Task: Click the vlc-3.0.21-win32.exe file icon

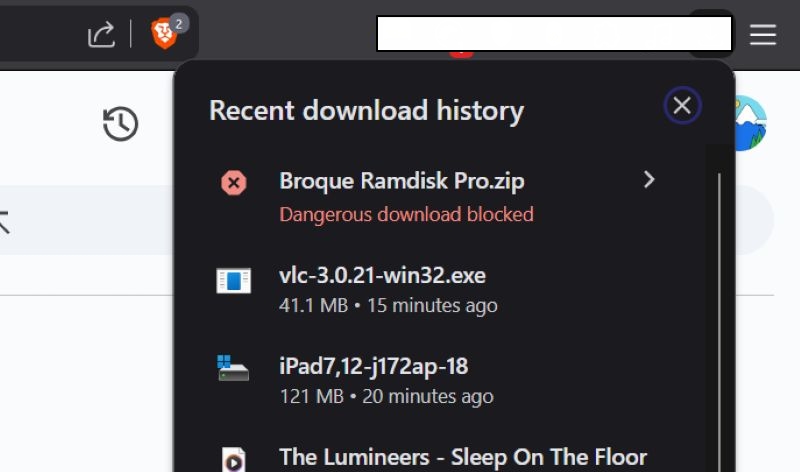Action: (x=233, y=280)
